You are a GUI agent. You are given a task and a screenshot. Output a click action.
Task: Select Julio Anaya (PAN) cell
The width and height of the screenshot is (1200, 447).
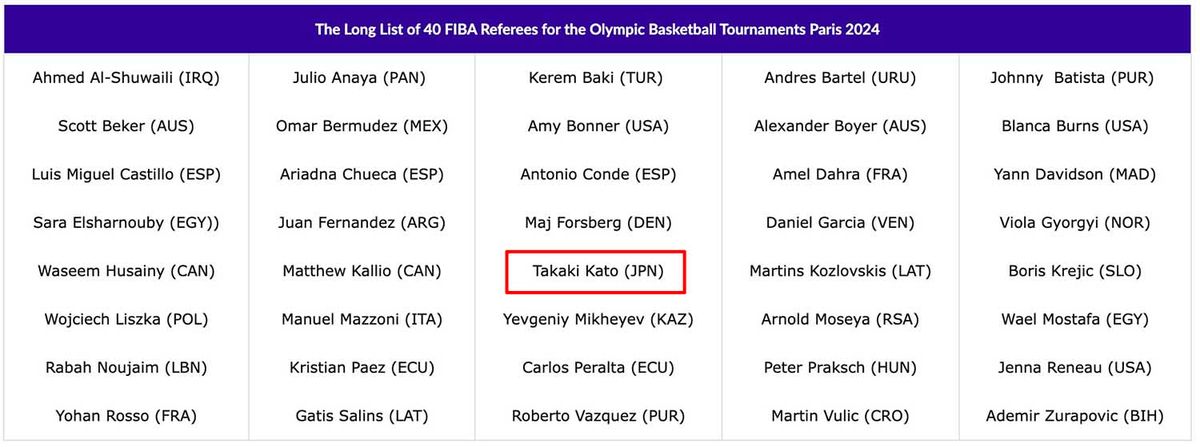[362, 78]
